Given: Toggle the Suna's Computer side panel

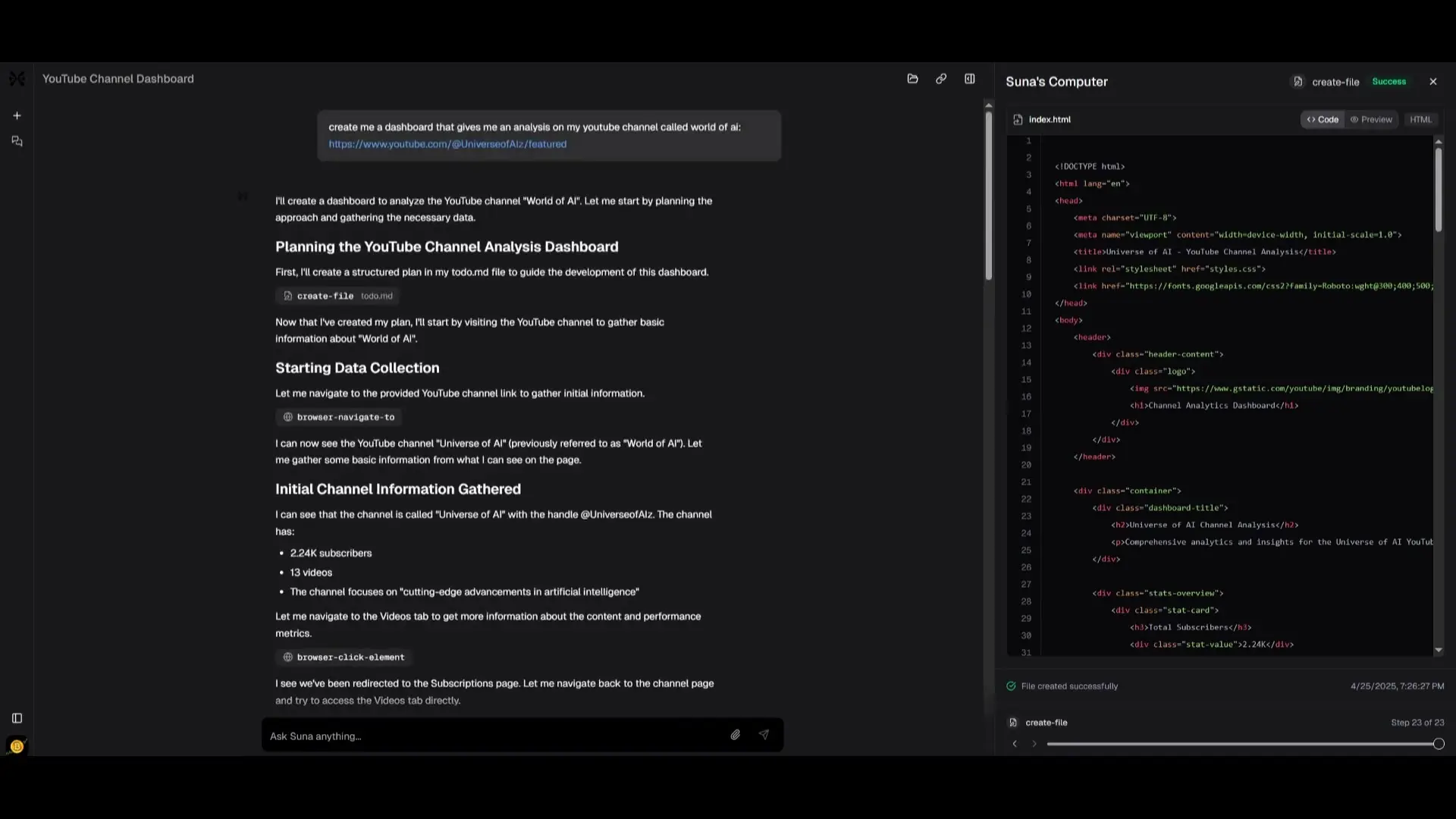Looking at the screenshot, I should 970,79.
